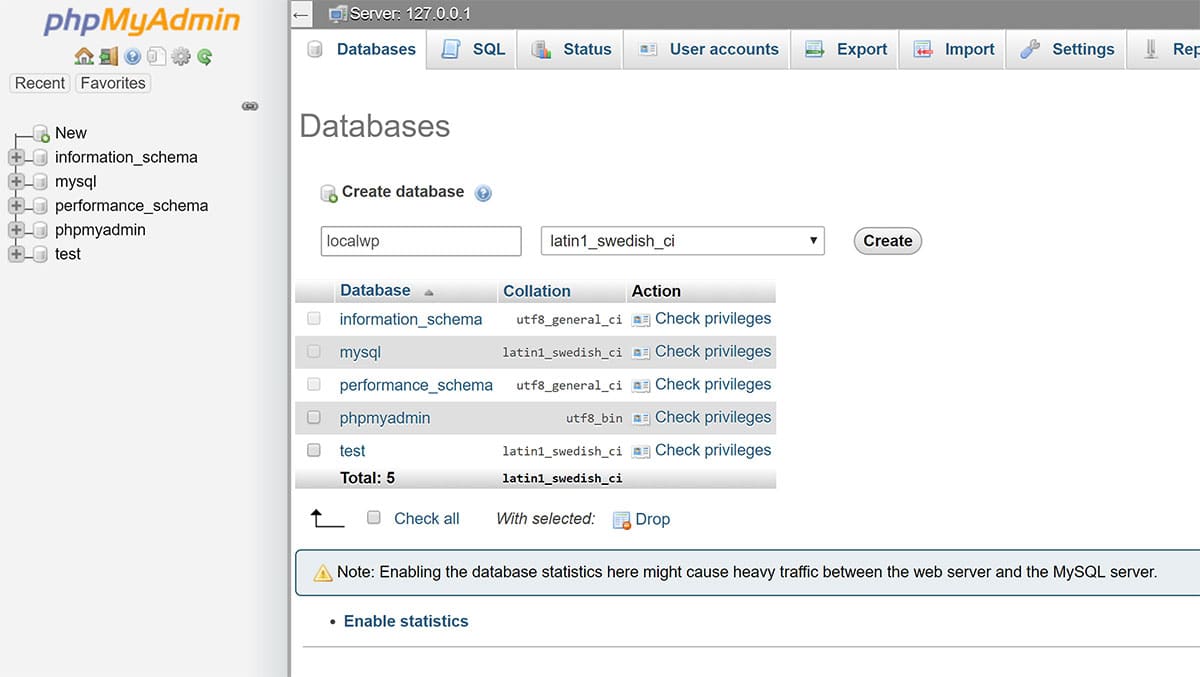Click the Total: 5 summary cell
The height and width of the screenshot is (677, 1200).
(368, 478)
